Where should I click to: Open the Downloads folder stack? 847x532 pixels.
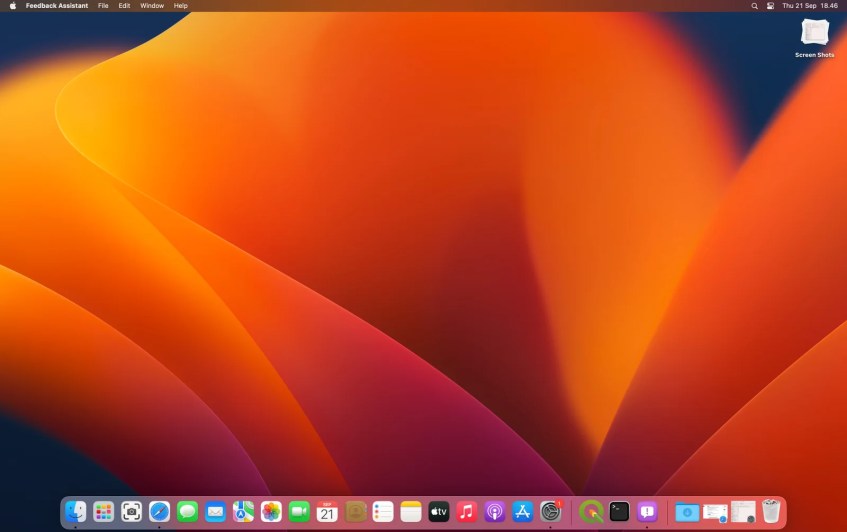point(687,511)
